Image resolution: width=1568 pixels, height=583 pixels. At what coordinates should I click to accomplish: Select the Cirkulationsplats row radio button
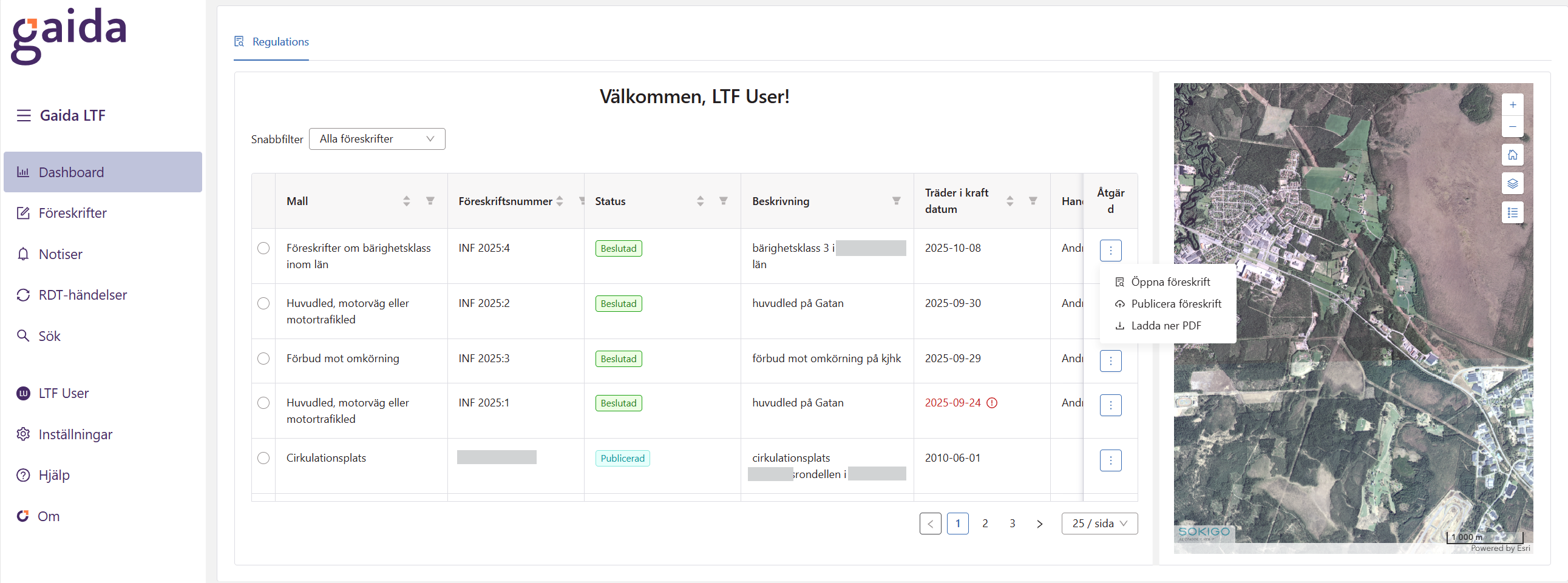(x=263, y=458)
